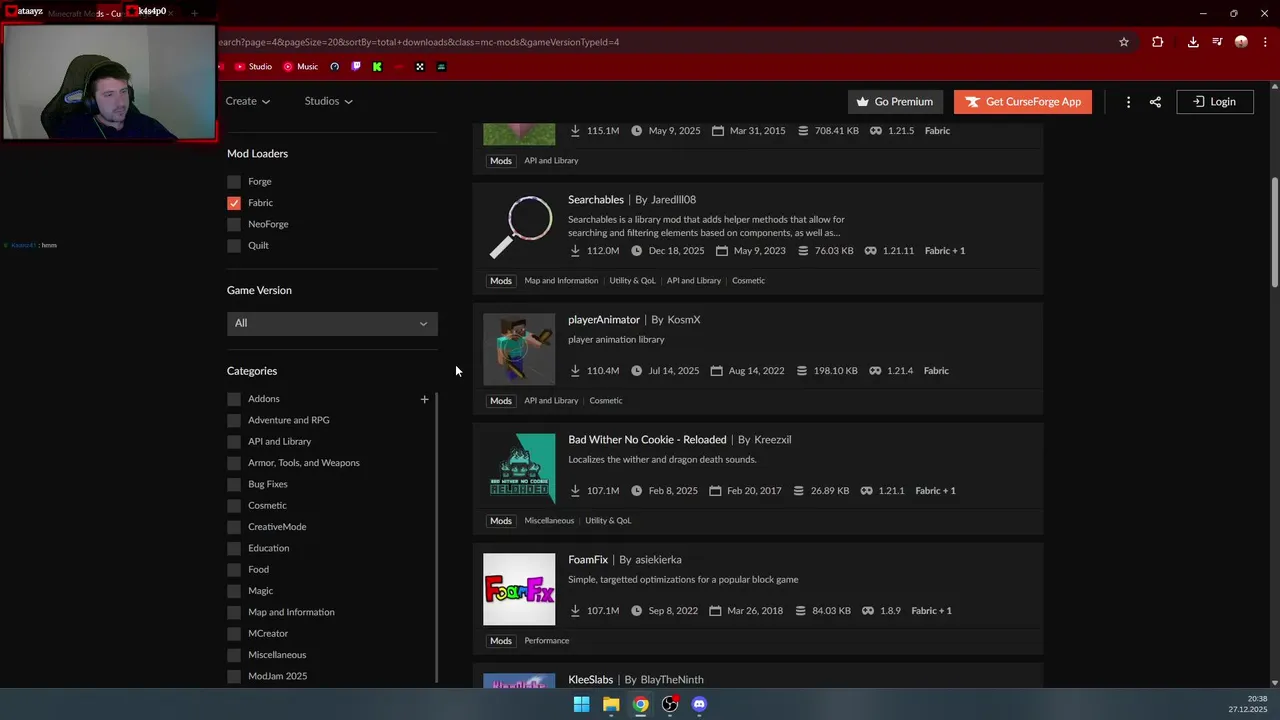The width and height of the screenshot is (1280, 720).
Task: Expand the Studios menu
Action: click(329, 101)
